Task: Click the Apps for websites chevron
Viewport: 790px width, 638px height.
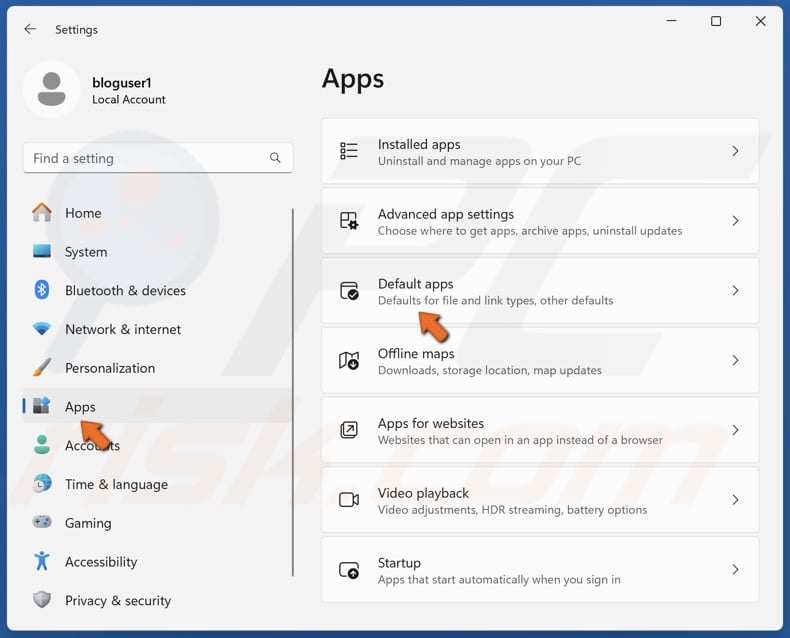Action: tap(735, 430)
